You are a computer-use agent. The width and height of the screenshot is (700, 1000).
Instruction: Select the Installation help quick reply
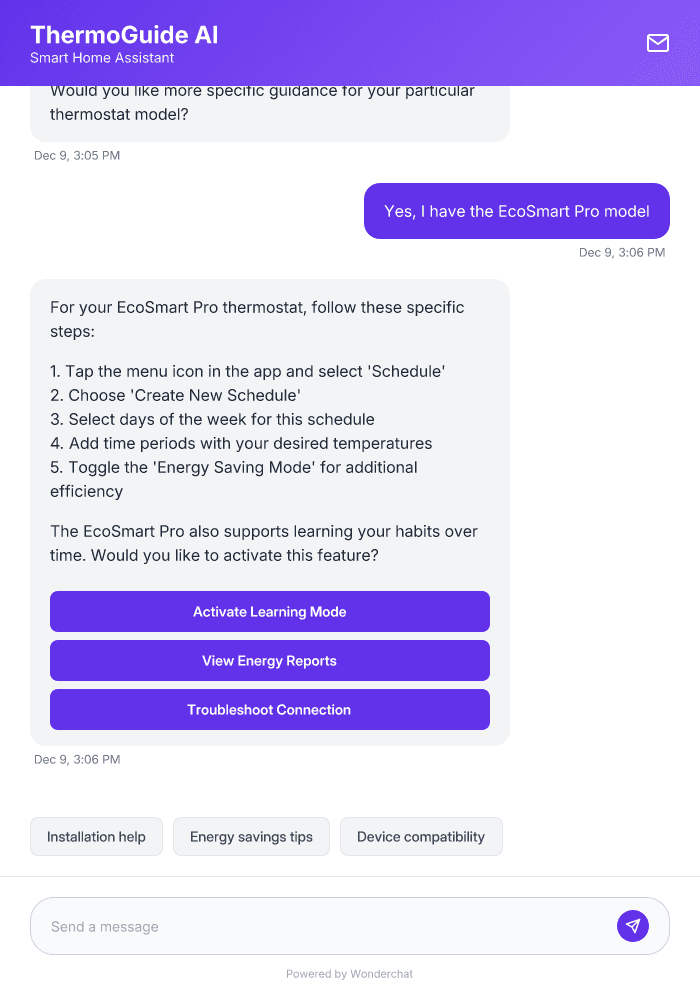click(96, 836)
